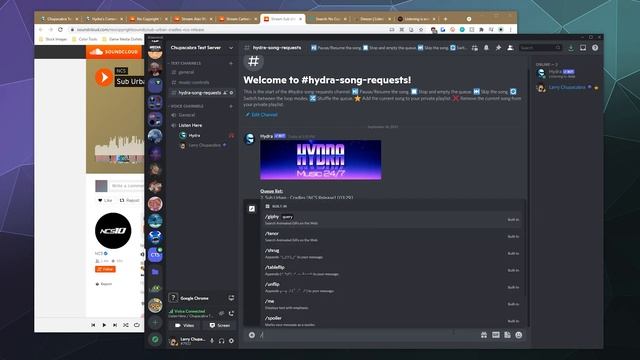Open the server folder icon in sidebar
The image size is (640, 360).
155,271
